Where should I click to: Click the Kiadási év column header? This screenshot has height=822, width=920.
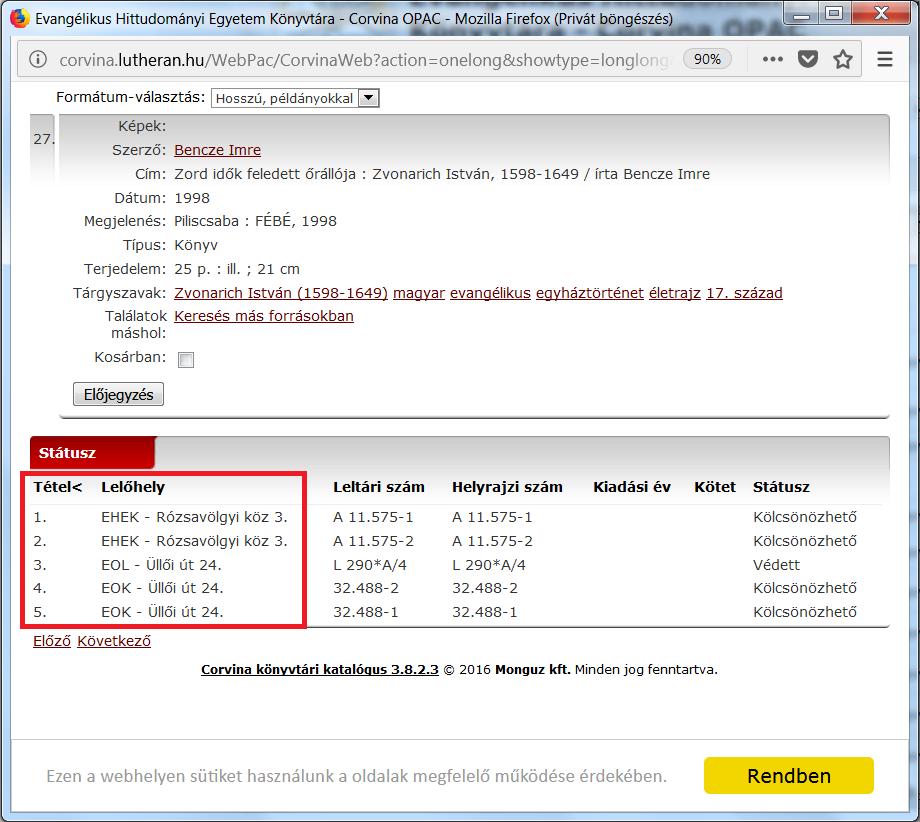tap(632, 487)
